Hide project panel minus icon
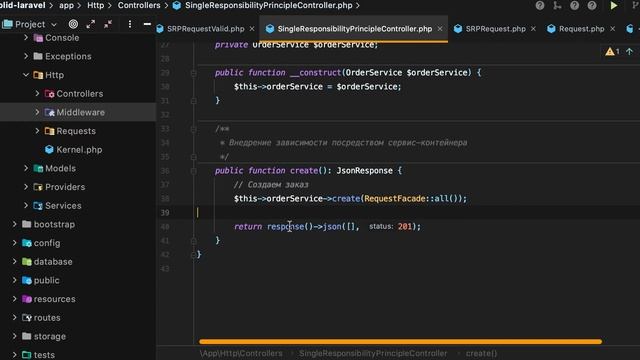The height and width of the screenshot is (360, 640). tap(147, 24)
